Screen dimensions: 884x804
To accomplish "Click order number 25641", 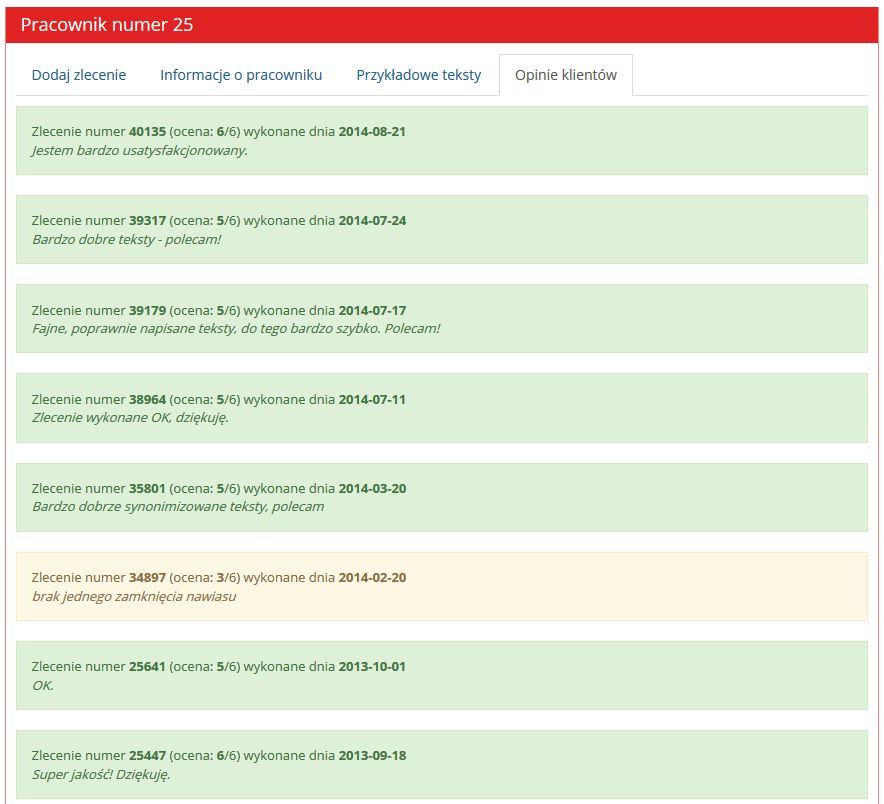I will pos(147,666).
